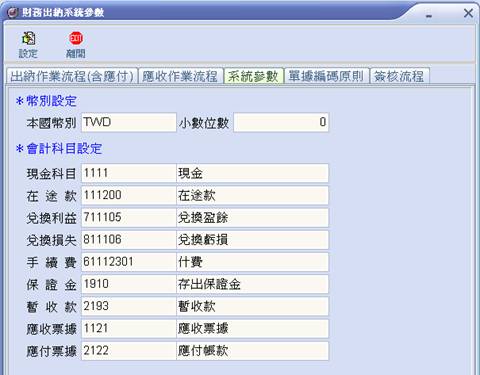Switch to the 簽核流程 tab
Viewport: 480px width, 375px height.
(x=399, y=76)
